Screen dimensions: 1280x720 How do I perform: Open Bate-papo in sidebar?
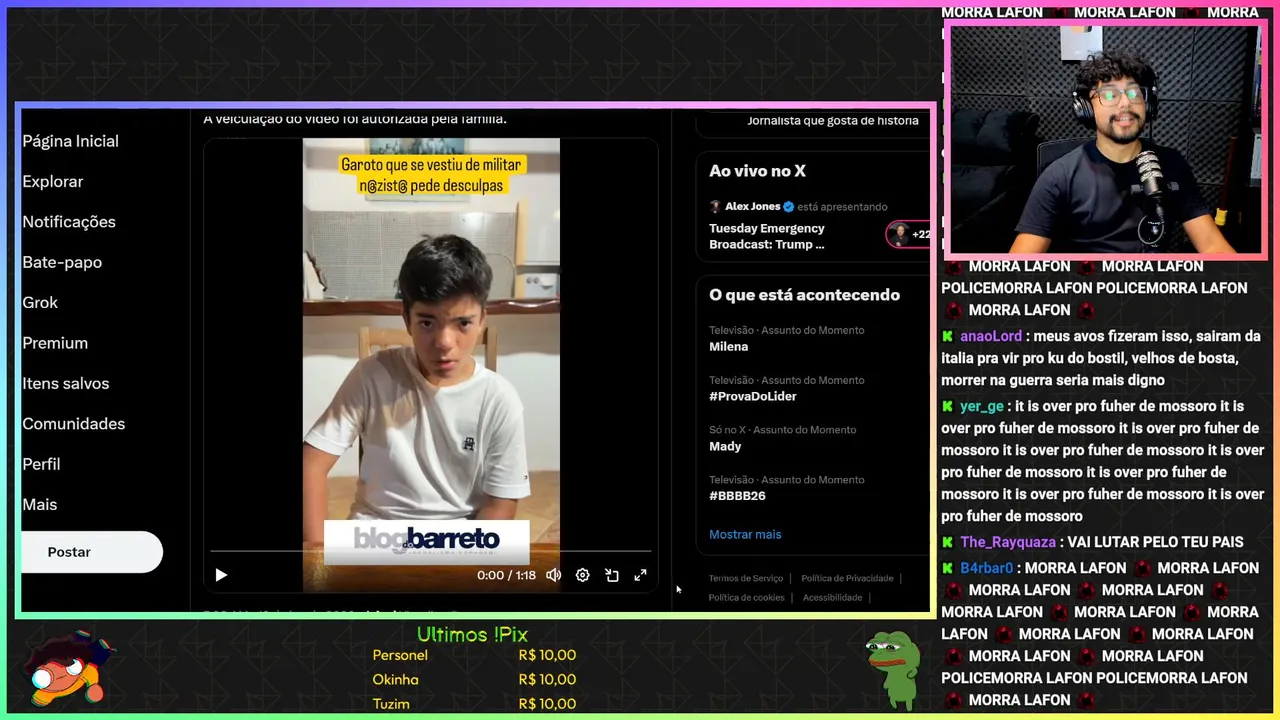62,262
